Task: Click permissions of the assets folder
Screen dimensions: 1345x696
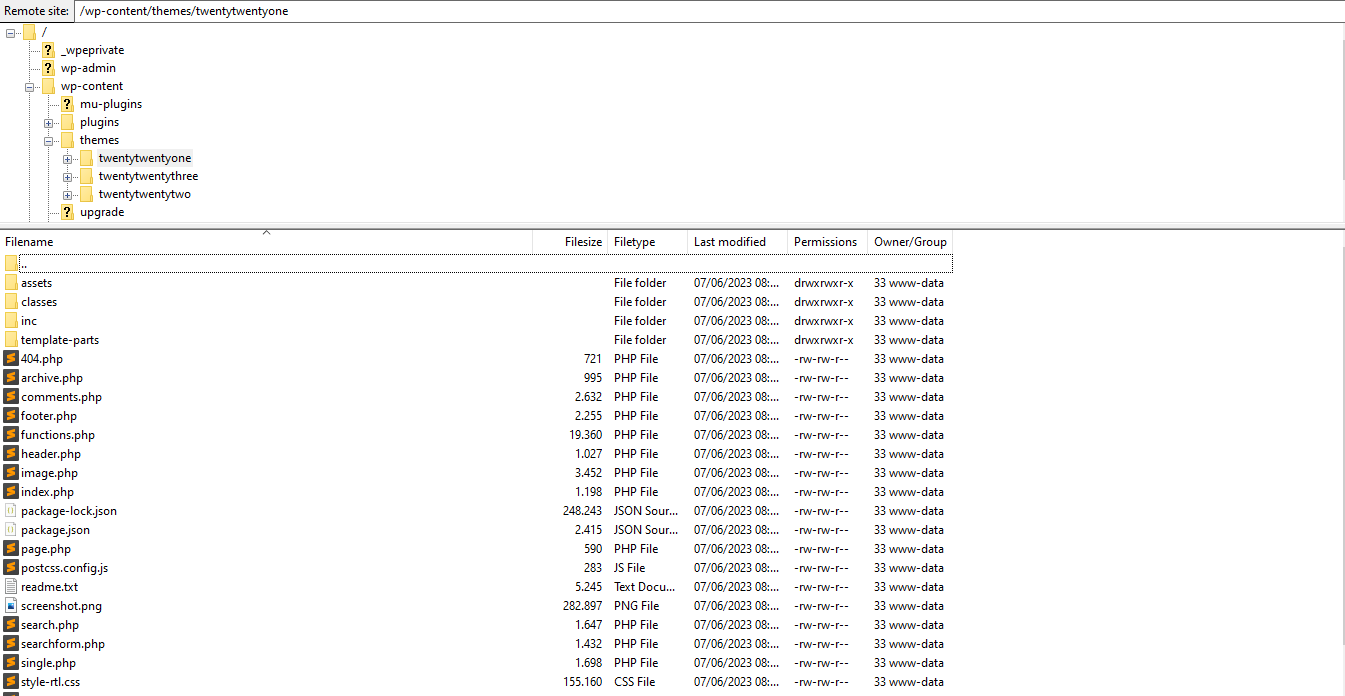Action: click(824, 283)
